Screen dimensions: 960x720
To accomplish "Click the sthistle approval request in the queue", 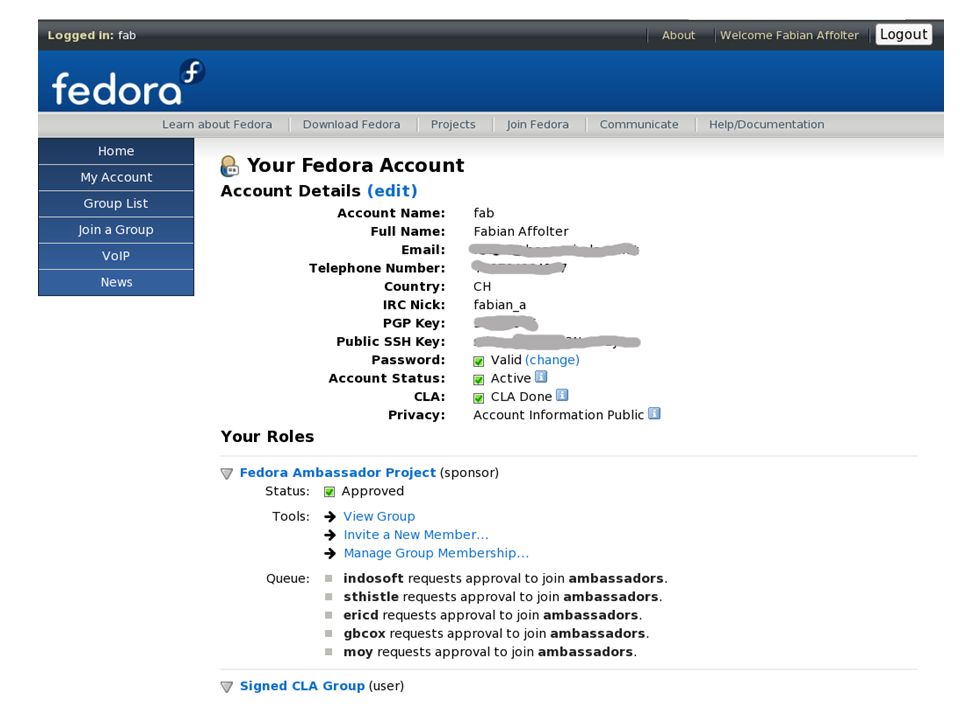I will click(503, 597).
